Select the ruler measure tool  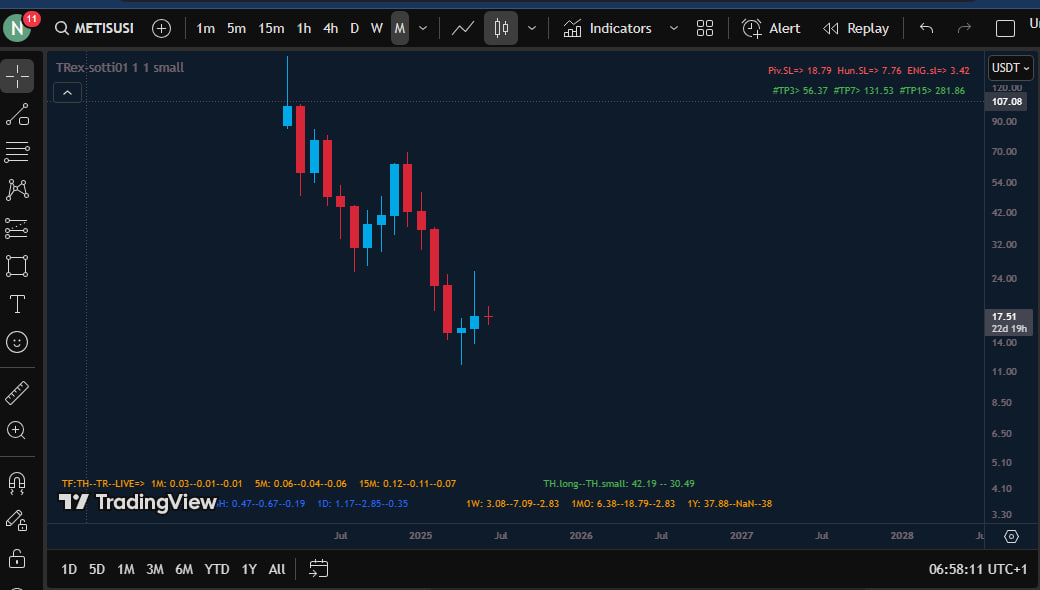coord(17,393)
